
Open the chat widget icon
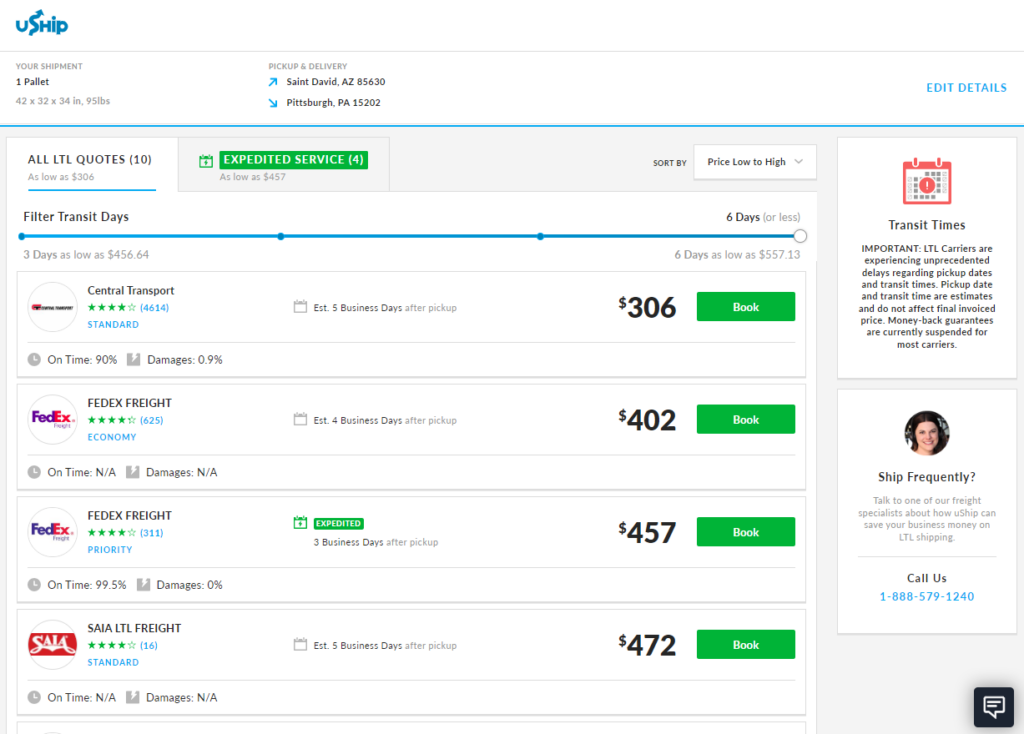coord(993,707)
